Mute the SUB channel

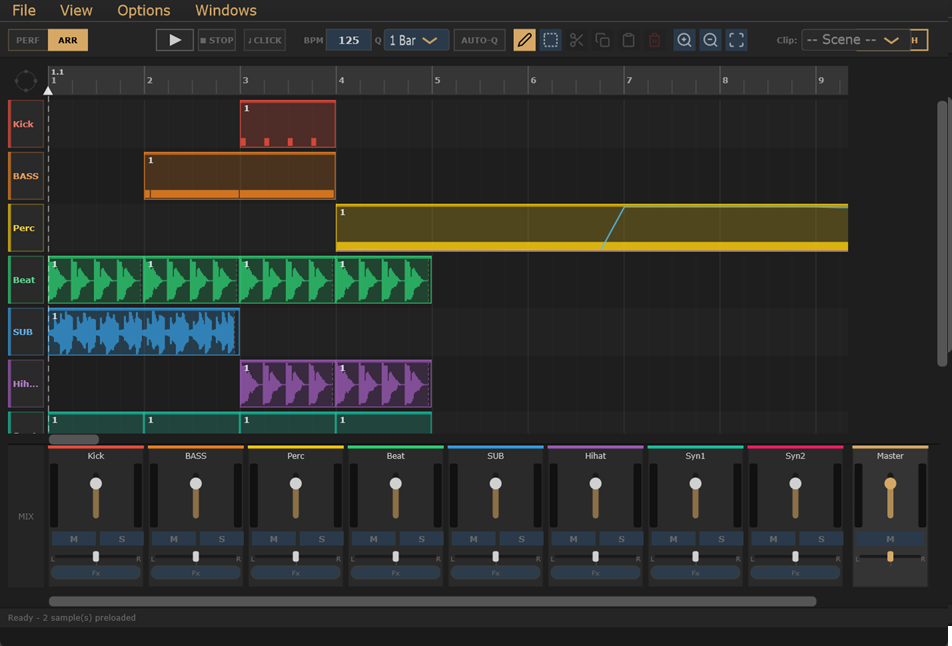474,539
